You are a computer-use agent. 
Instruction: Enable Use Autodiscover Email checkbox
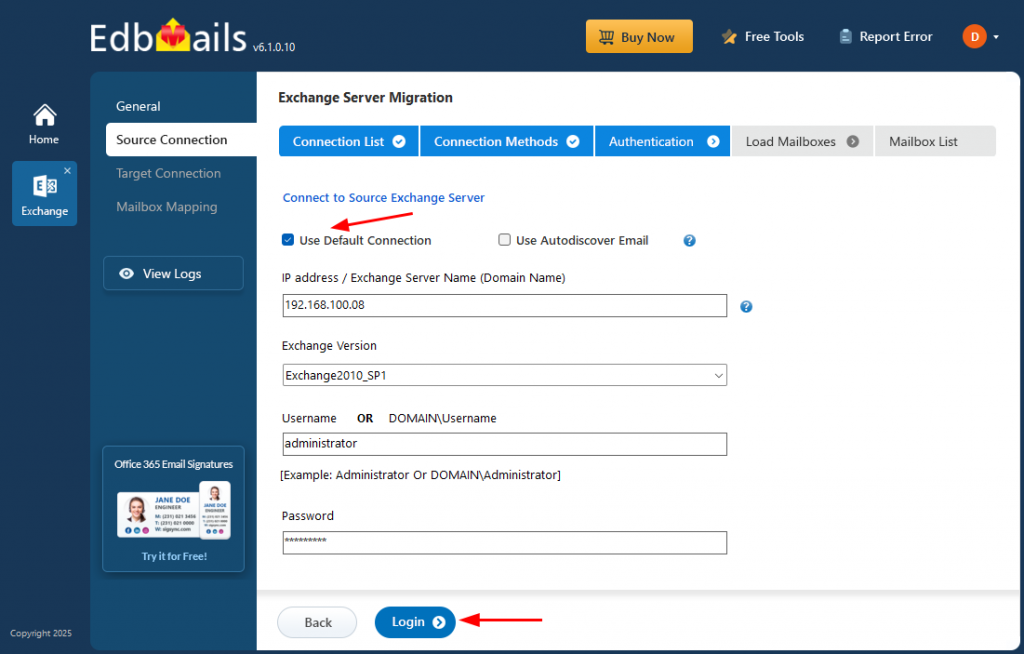coord(504,240)
